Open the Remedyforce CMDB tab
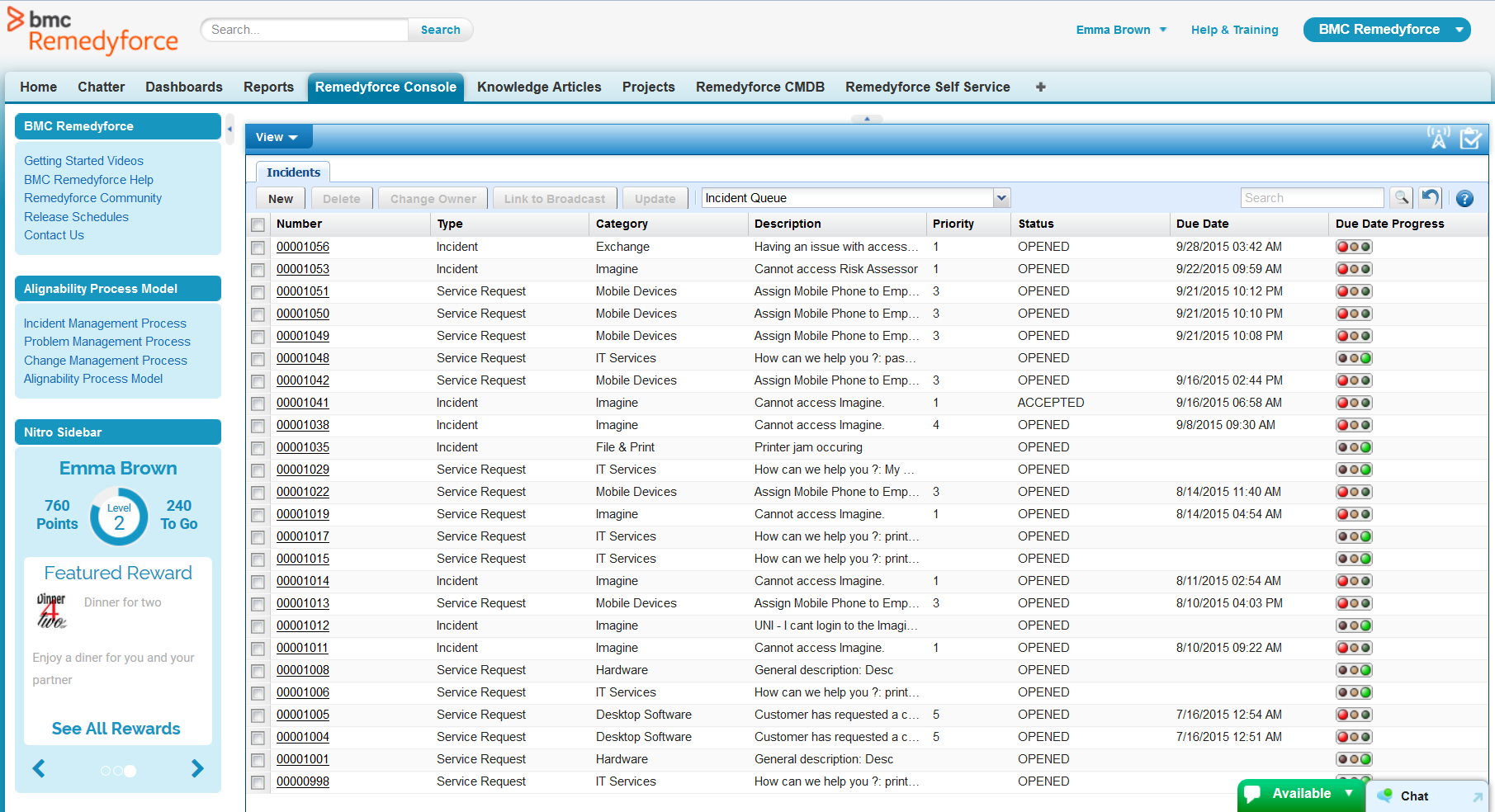 click(x=760, y=87)
